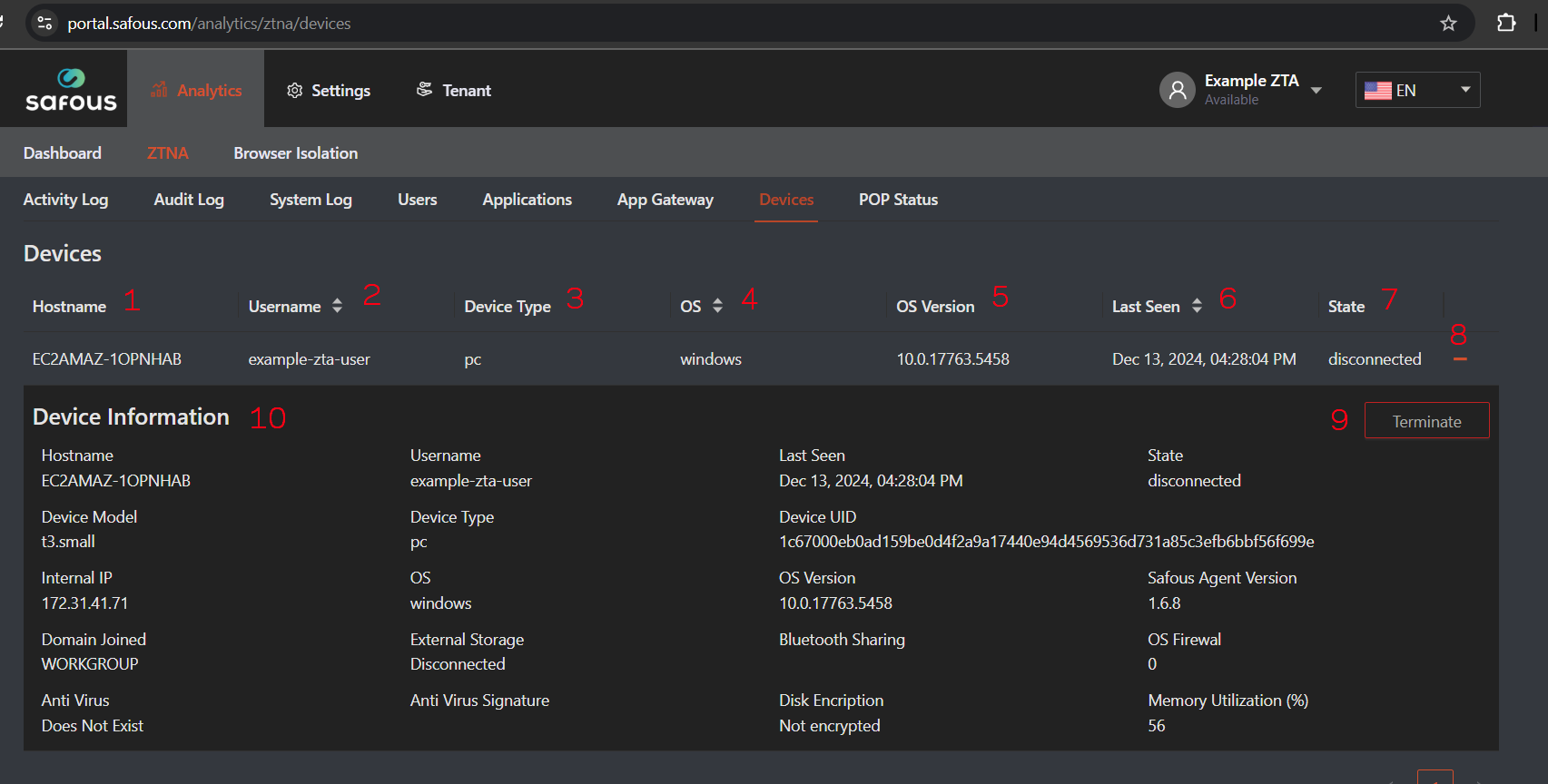
Task: Open the Tenant menu
Action: (454, 91)
